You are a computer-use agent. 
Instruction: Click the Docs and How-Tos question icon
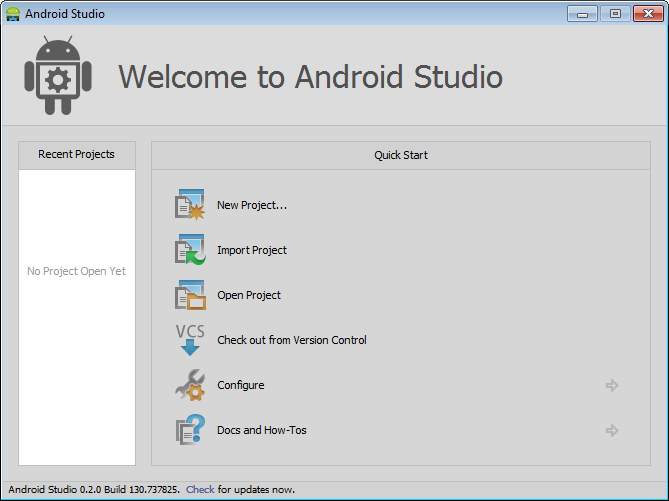(x=190, y=430)
